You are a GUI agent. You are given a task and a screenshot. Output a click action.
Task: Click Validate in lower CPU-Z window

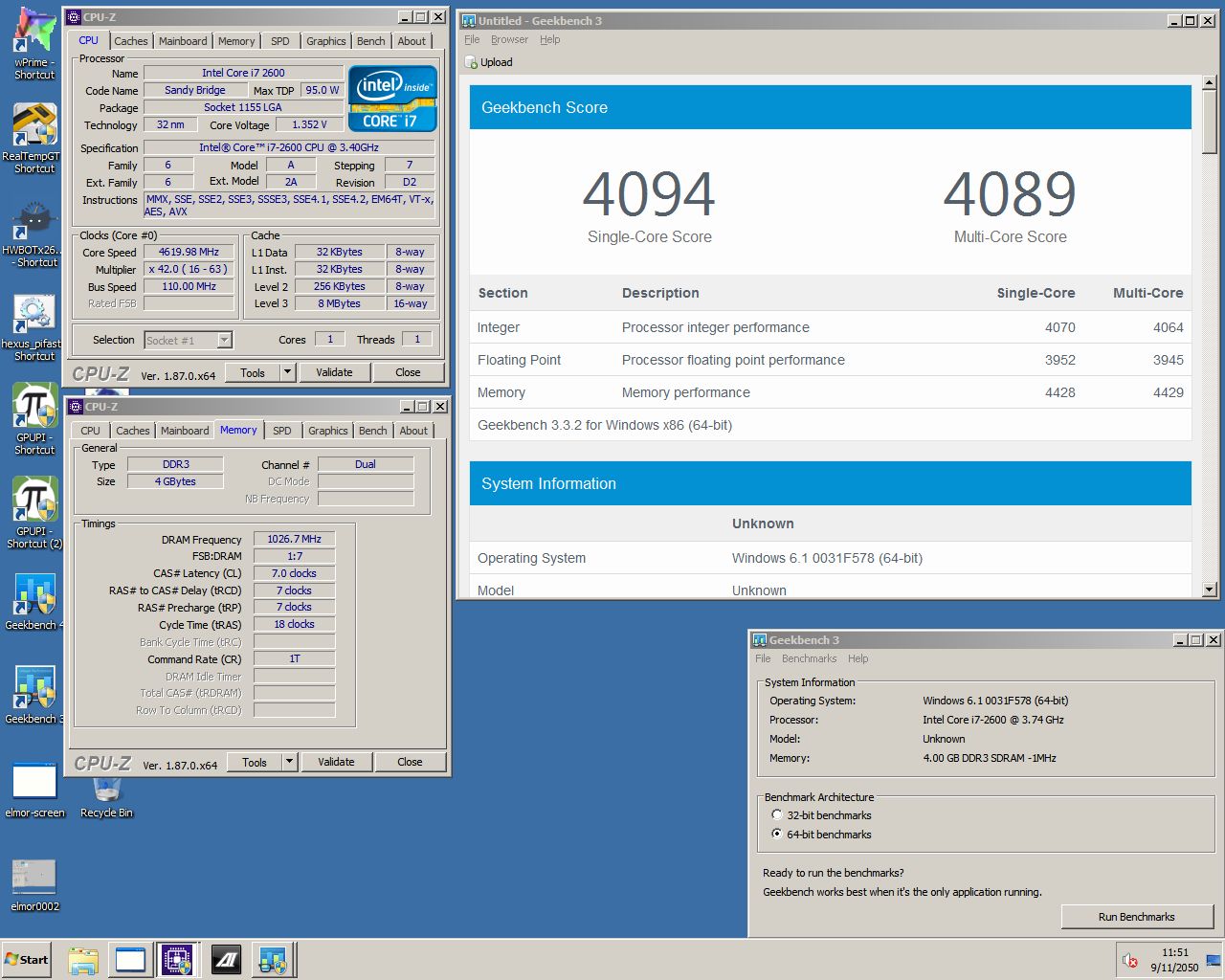[x=336, y=762]
